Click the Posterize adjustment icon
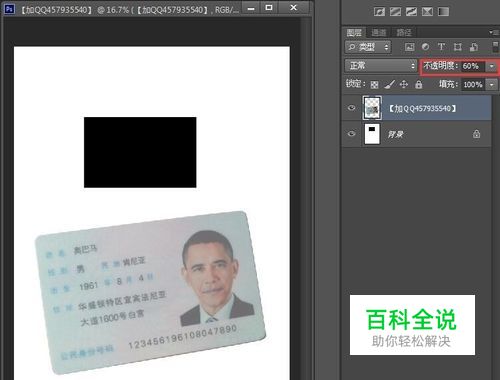 coord(395,12)
